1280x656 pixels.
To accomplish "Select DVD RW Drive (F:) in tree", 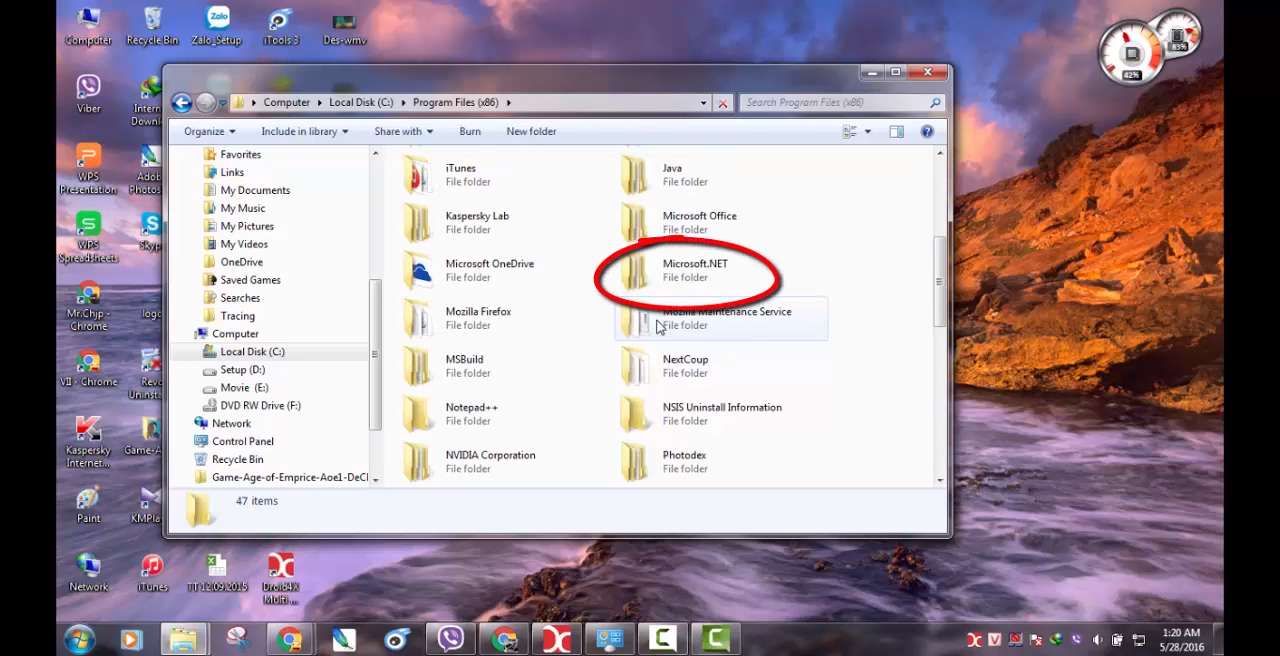I will tap(260, 405).
